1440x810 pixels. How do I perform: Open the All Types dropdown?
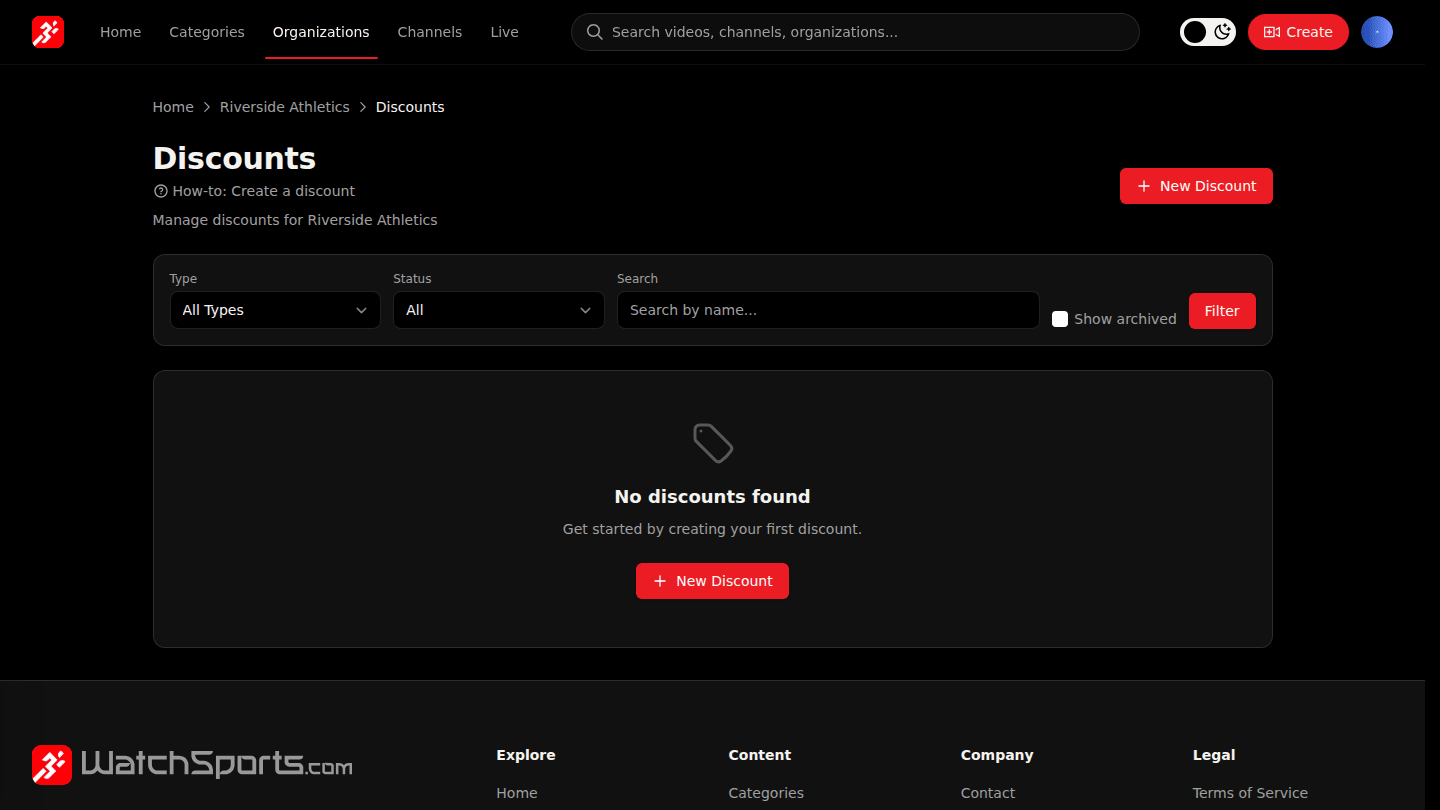[x=275, y=310]
